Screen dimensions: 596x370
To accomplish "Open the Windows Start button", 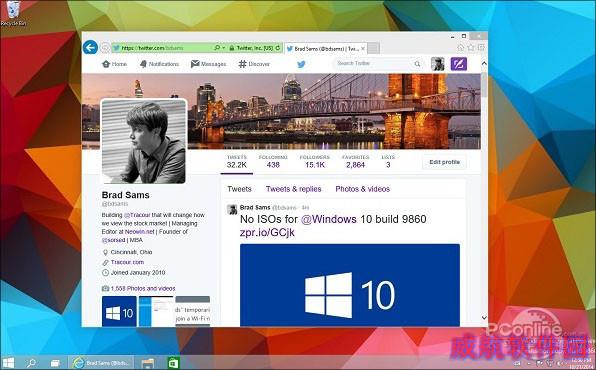I will pos(8,363).
